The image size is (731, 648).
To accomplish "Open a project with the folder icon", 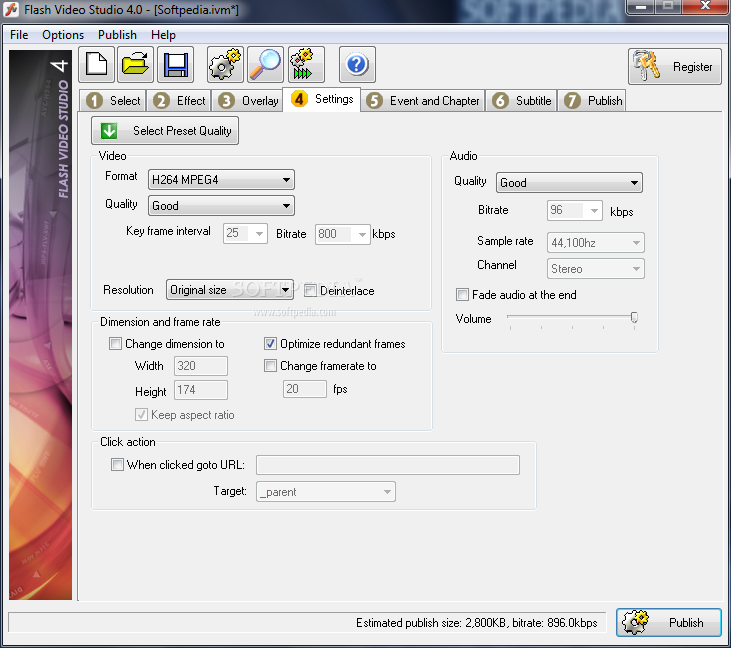I will (x=135, y=65).
